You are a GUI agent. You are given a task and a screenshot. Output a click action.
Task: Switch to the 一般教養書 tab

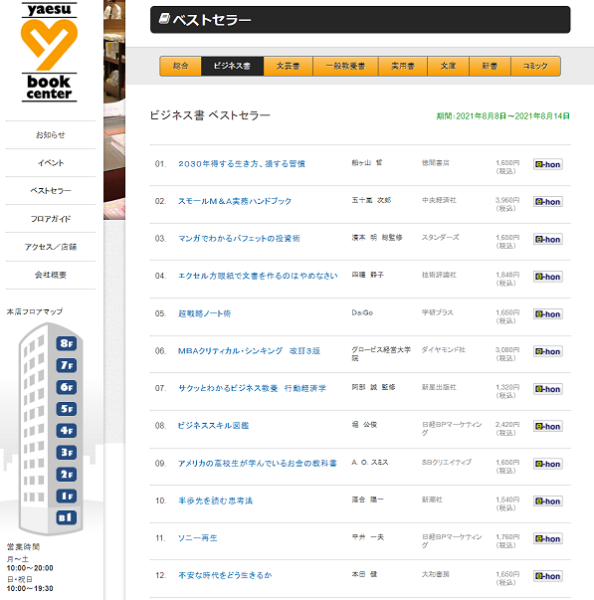click(x=346, y=66)
